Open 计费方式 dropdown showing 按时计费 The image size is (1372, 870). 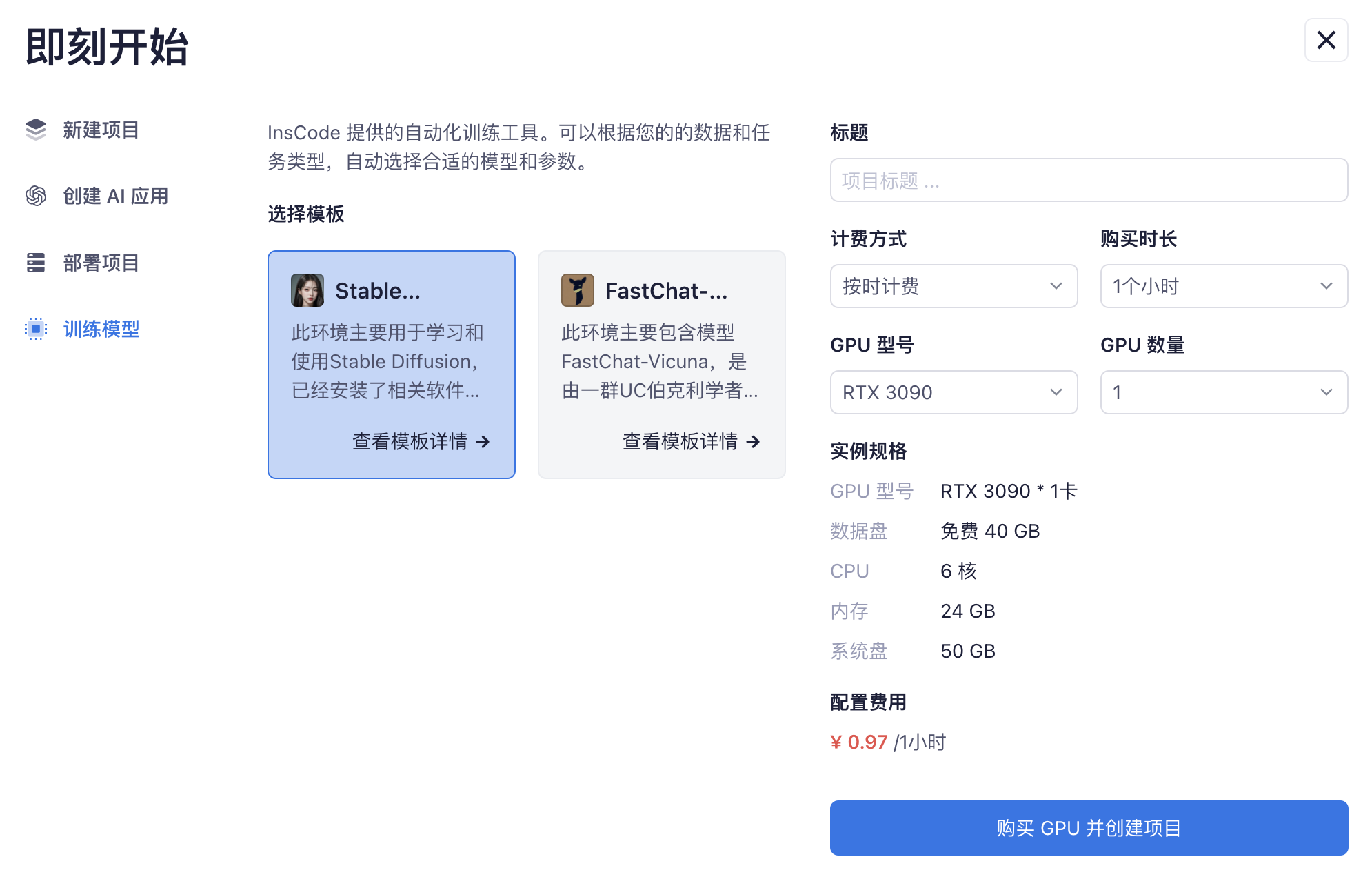click(954, 286)
